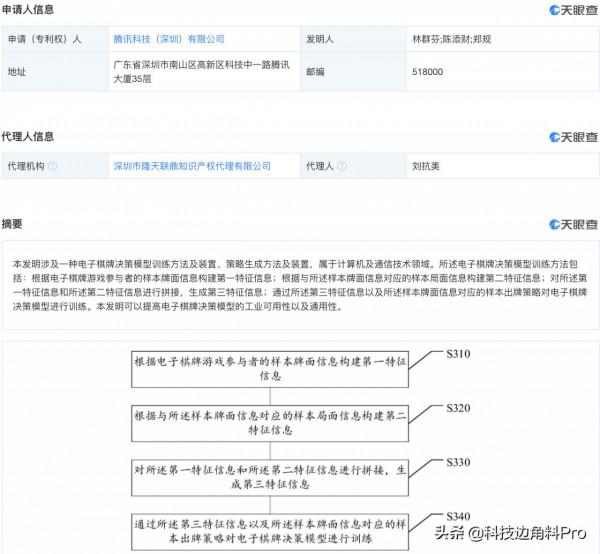Select the inventor names 林群芬;陈添财;郑规

(x=452, y=39)
